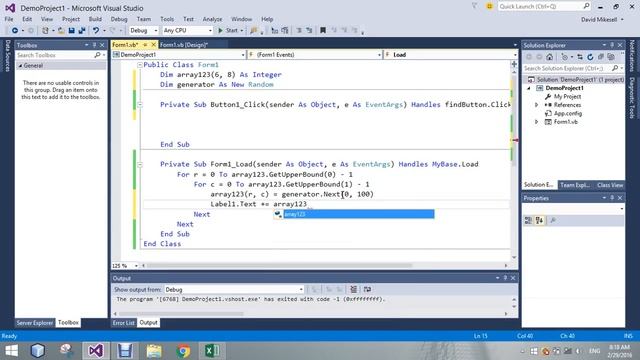Click the Find in Files toolbar icon
The width and height of the screenshot is (640, 360).
pos(254,31)
